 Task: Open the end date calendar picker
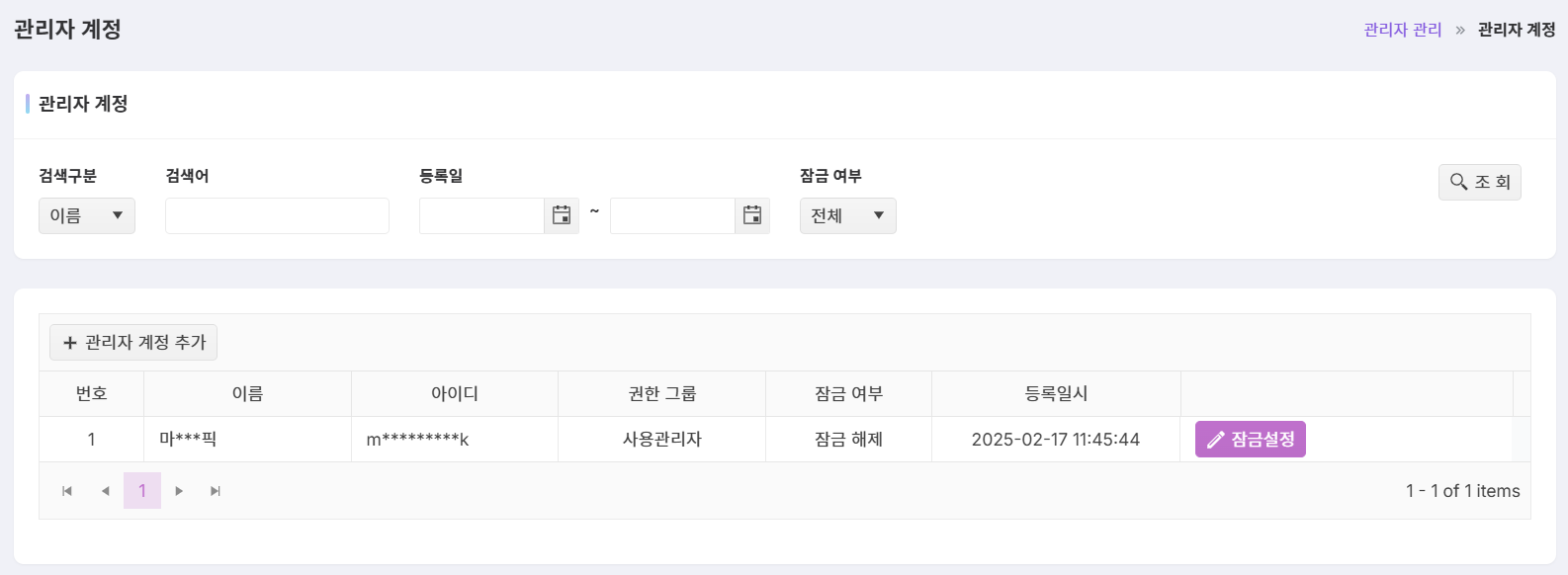tap(752, 215)
